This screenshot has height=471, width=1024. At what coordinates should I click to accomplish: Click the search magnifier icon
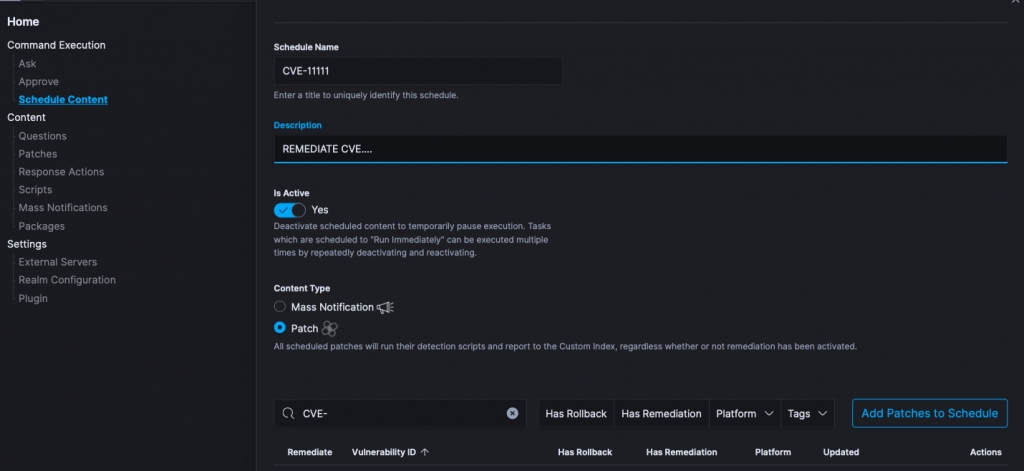pos(288,413)
